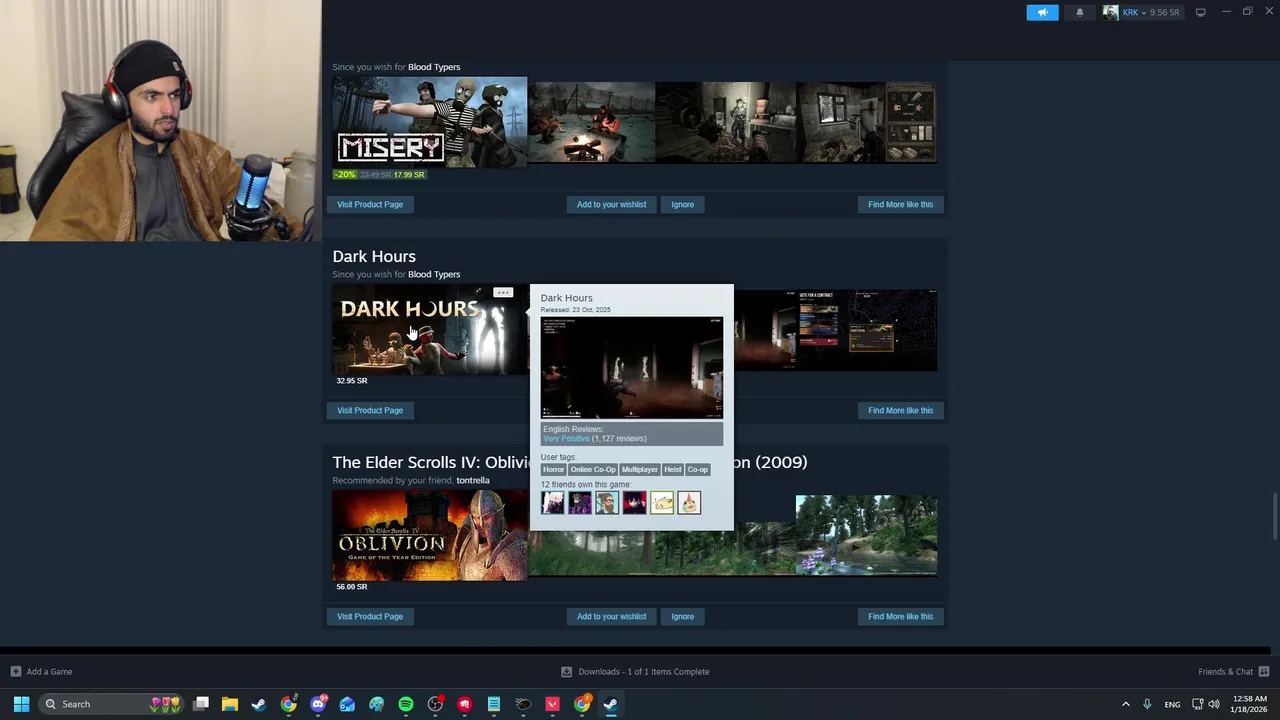Screen dimensions: 1280x720
Task: Switch to Big Picture mode icon
Action: (1200, 12)
